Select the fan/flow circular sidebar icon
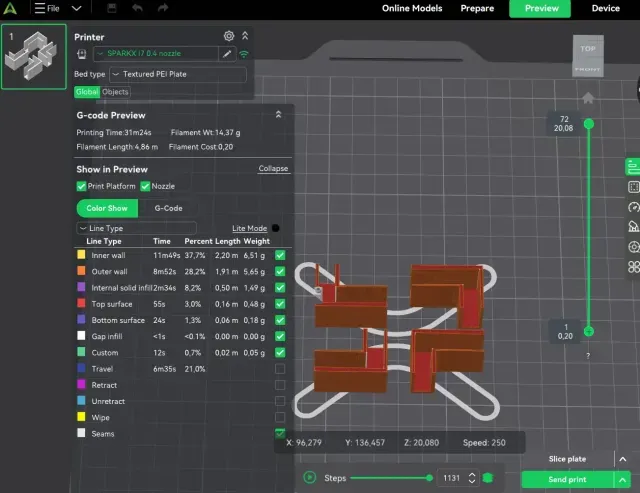This screenshot has height=493, width=640. pos(633,247)
